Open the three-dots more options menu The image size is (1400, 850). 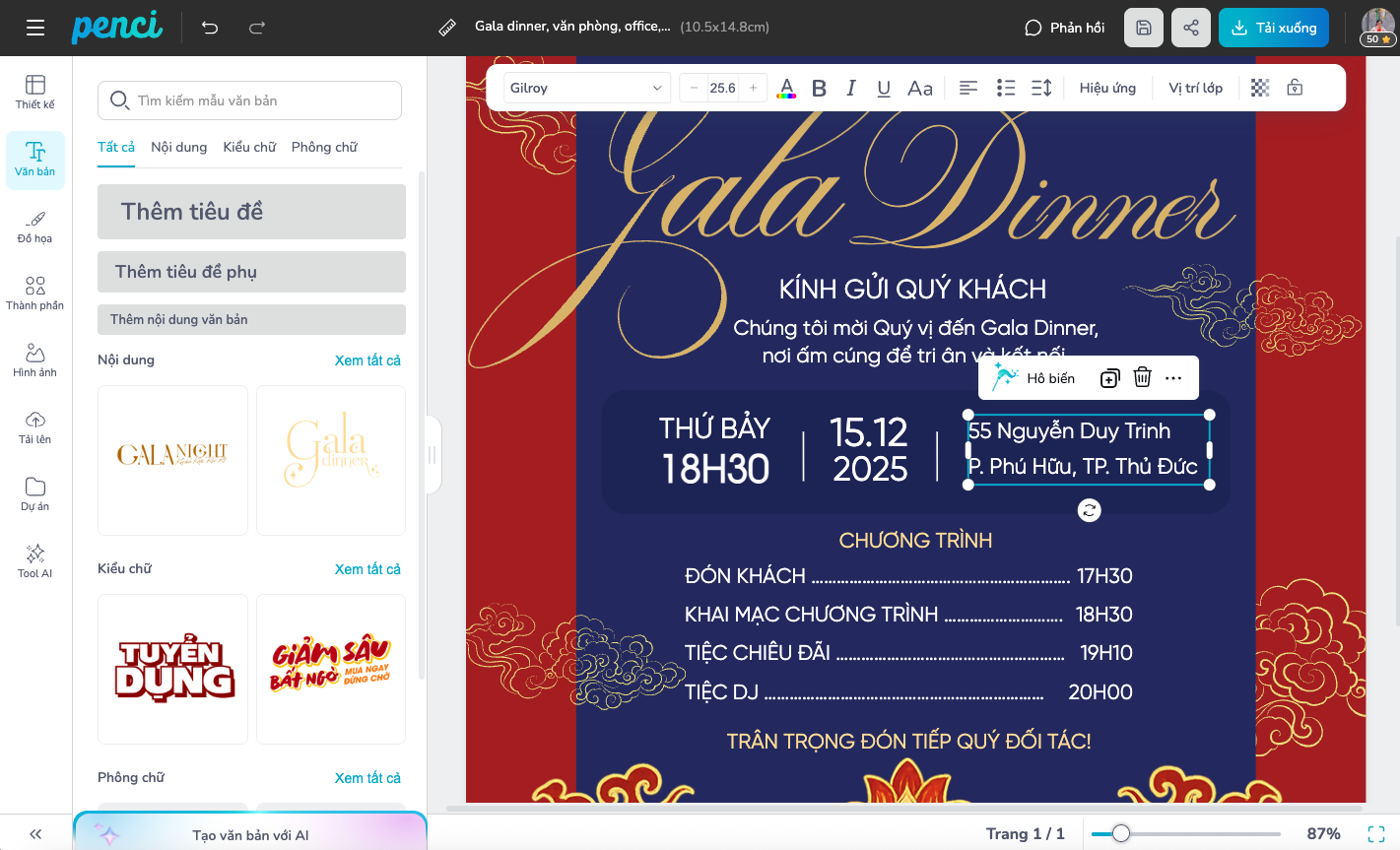click(x=1173, y=378)
